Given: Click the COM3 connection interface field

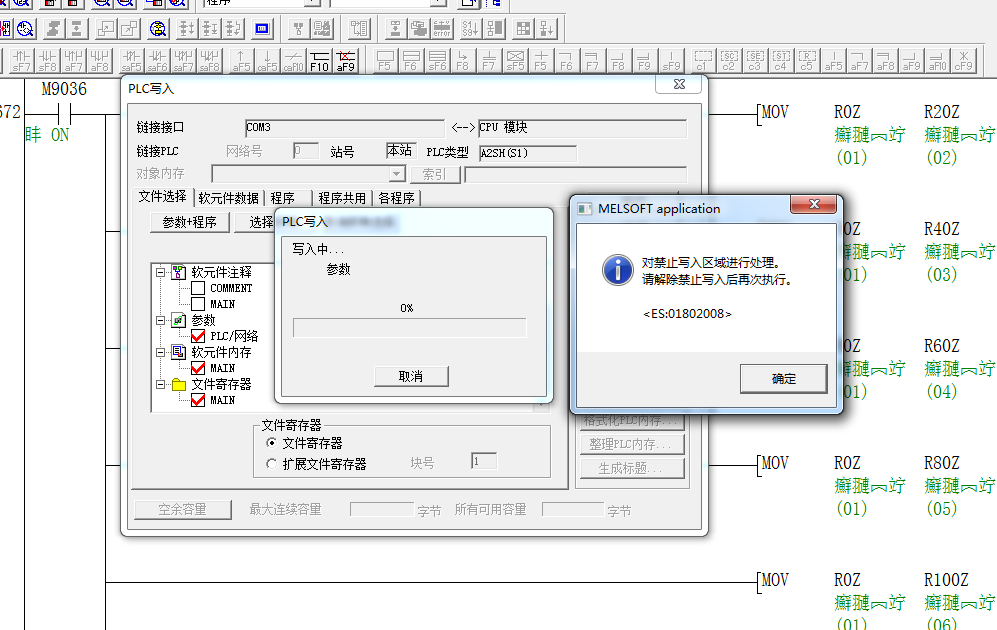Looking at the screenshot, I should (x=343, y=128).
